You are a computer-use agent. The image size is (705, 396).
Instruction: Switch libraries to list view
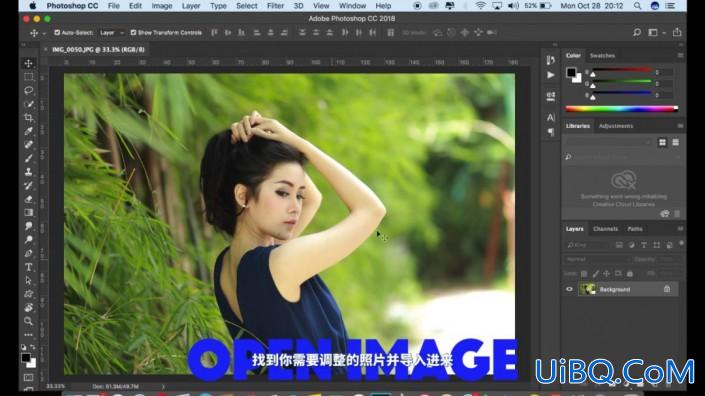(x=675, y=142)
